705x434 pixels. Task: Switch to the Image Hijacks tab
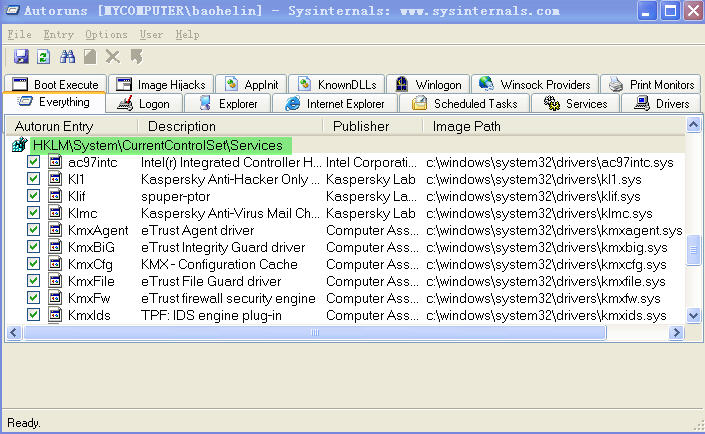[x=161, y=85]
